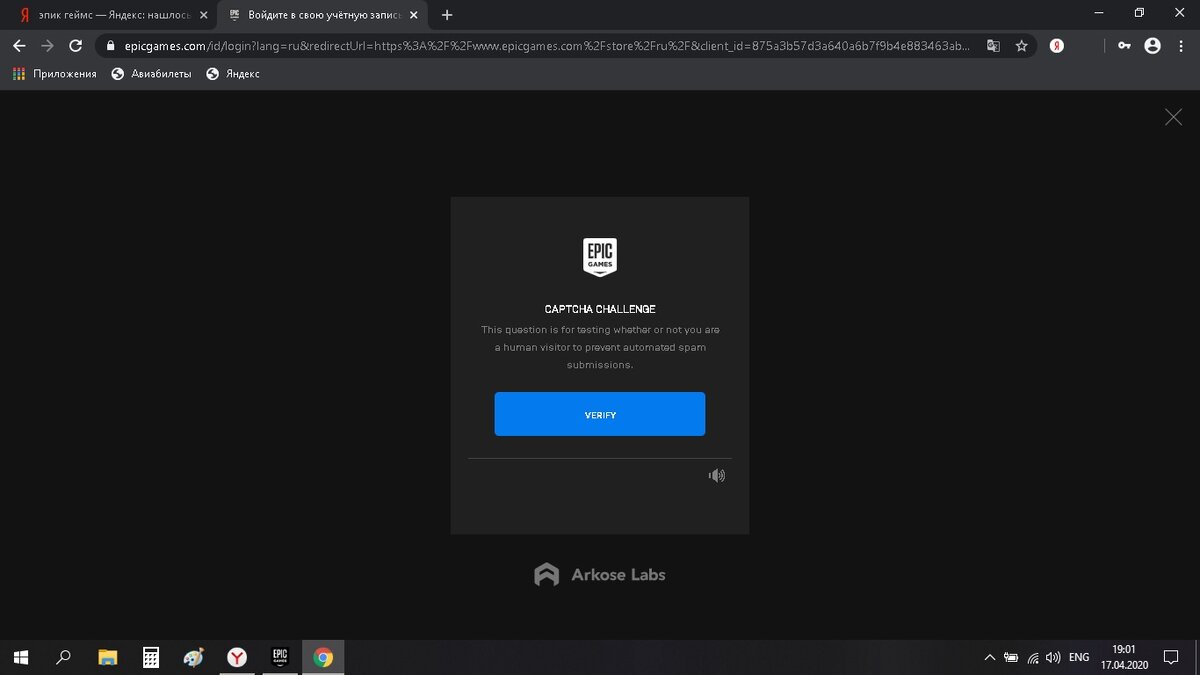This screenshot has height=675, width=1200.
Task: Open Epic Games Launcher from the taskbar
Action: click(280, 657)
